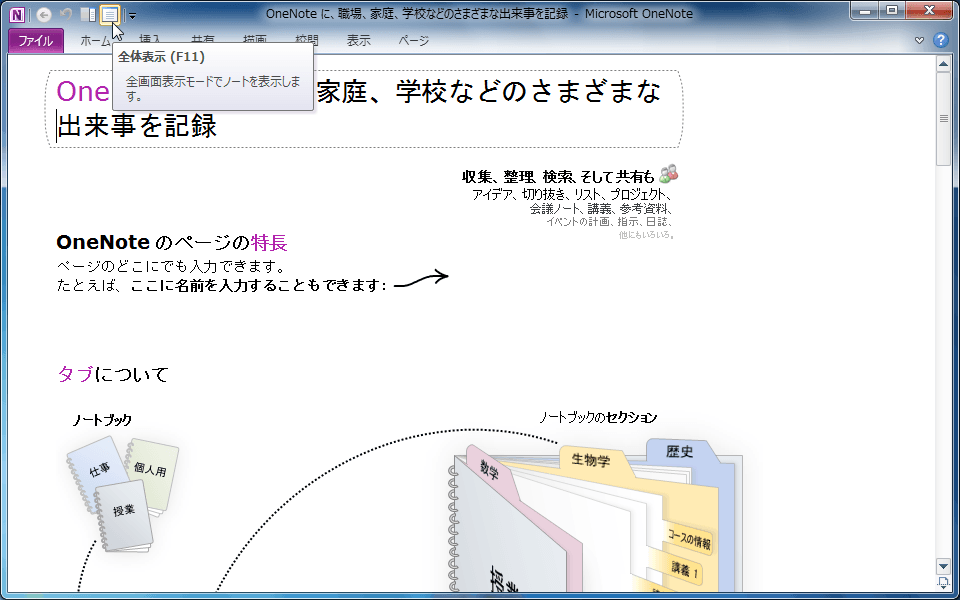Click the 'ノートブック' label above notebooks image
Screen dimensions: 960x600
[x=102, y=420]
